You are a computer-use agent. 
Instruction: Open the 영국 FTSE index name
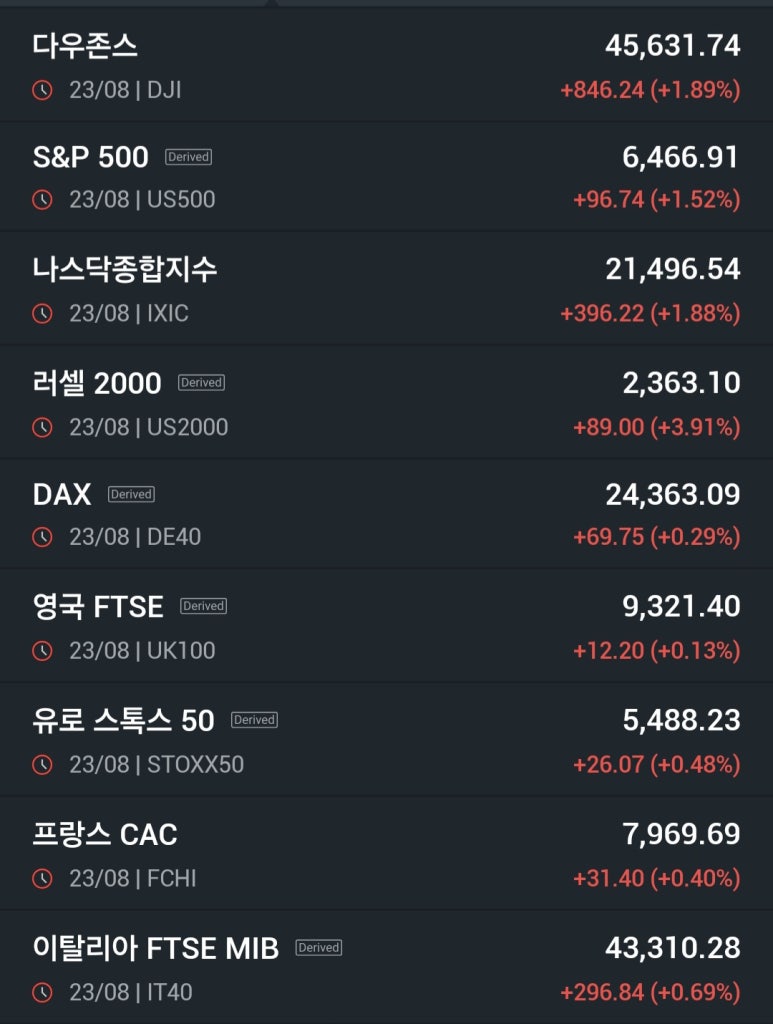[98, 606]
